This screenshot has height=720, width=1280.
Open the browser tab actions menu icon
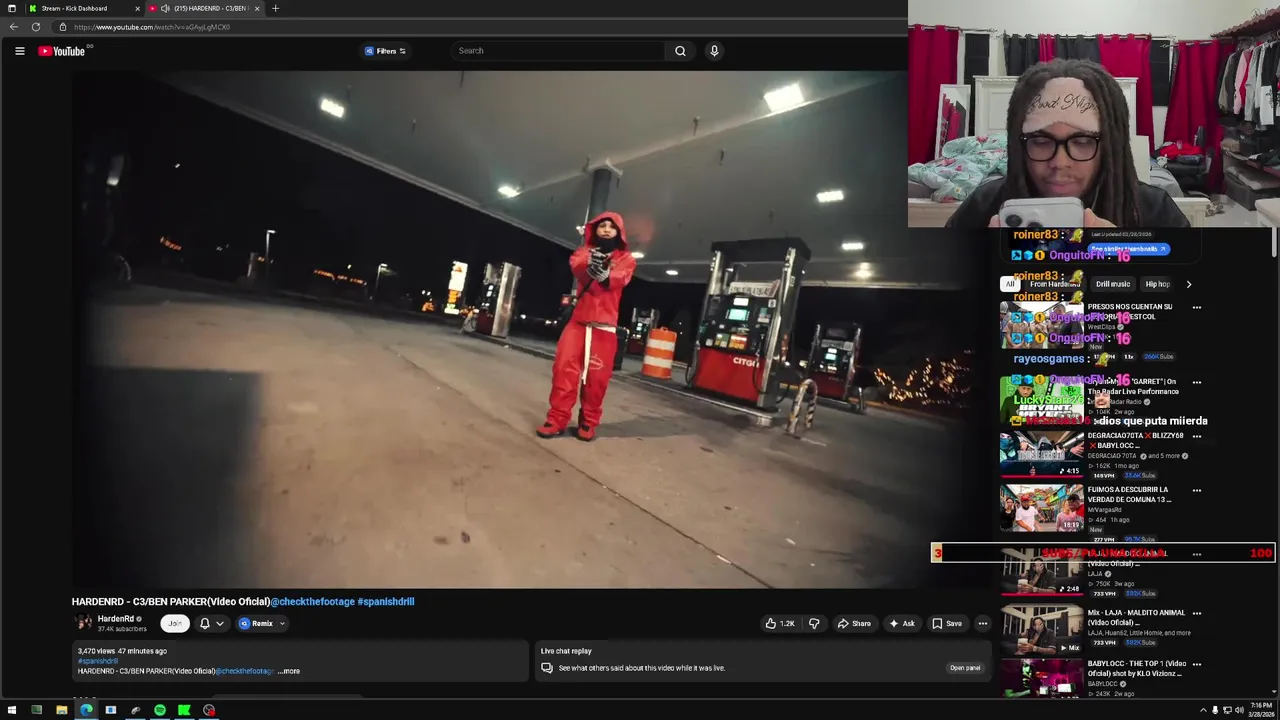click(x=12, y=8)
